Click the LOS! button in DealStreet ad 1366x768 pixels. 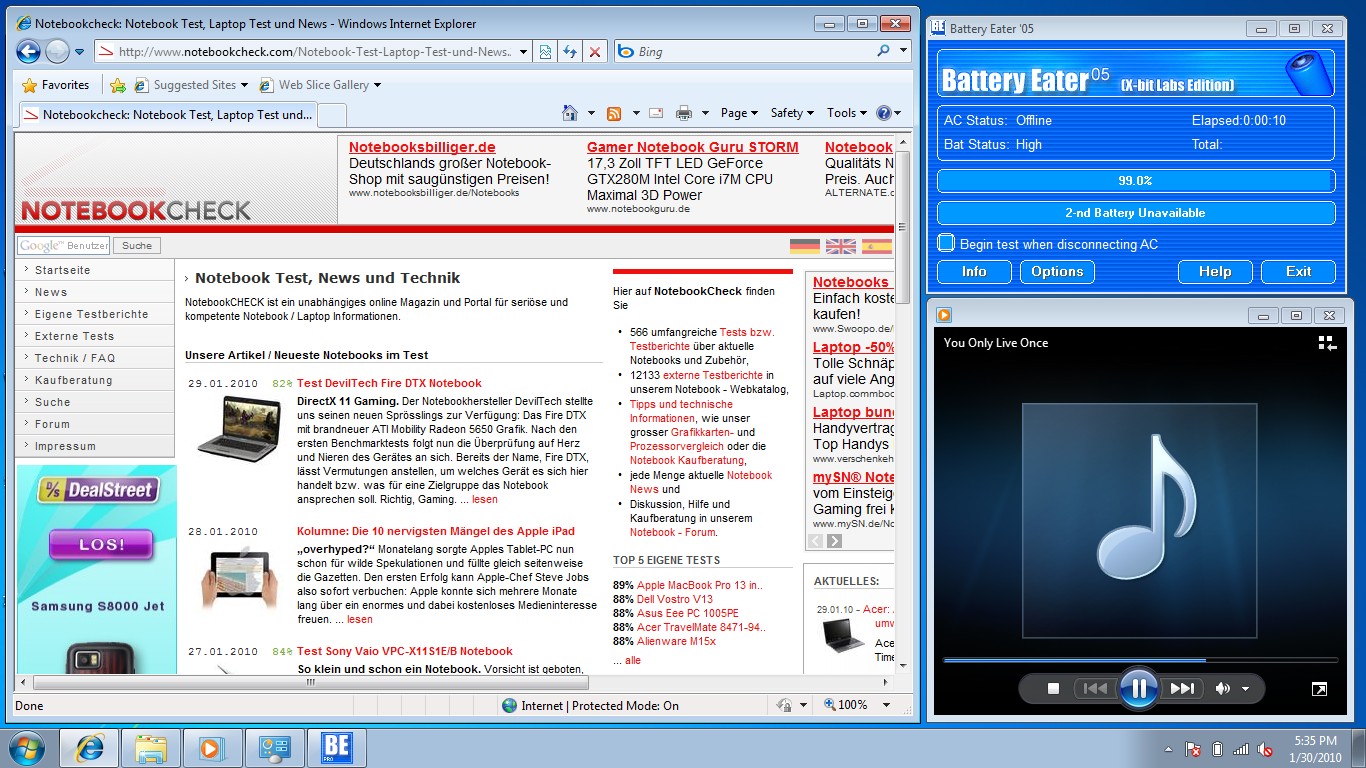pyautogui.click(x=100, y=545)
